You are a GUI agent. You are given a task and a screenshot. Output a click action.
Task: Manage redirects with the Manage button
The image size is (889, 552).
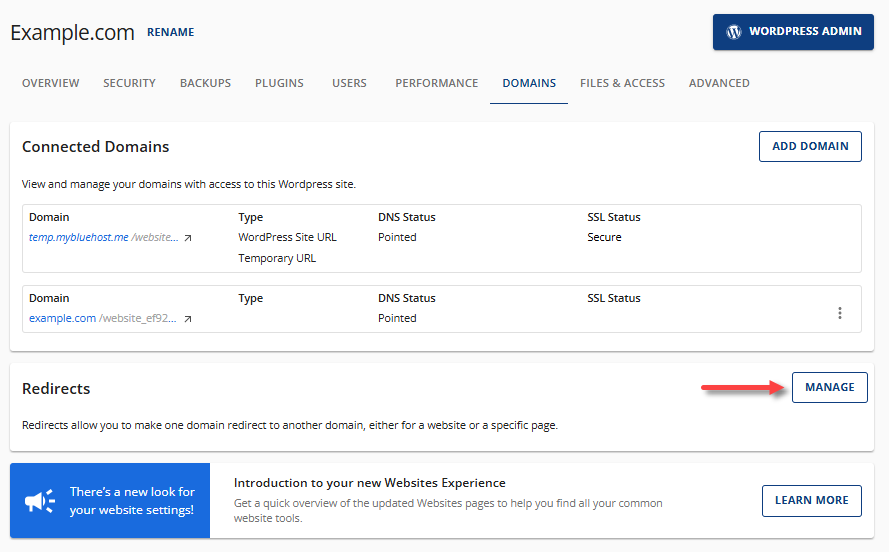click(x=829, y=387)
